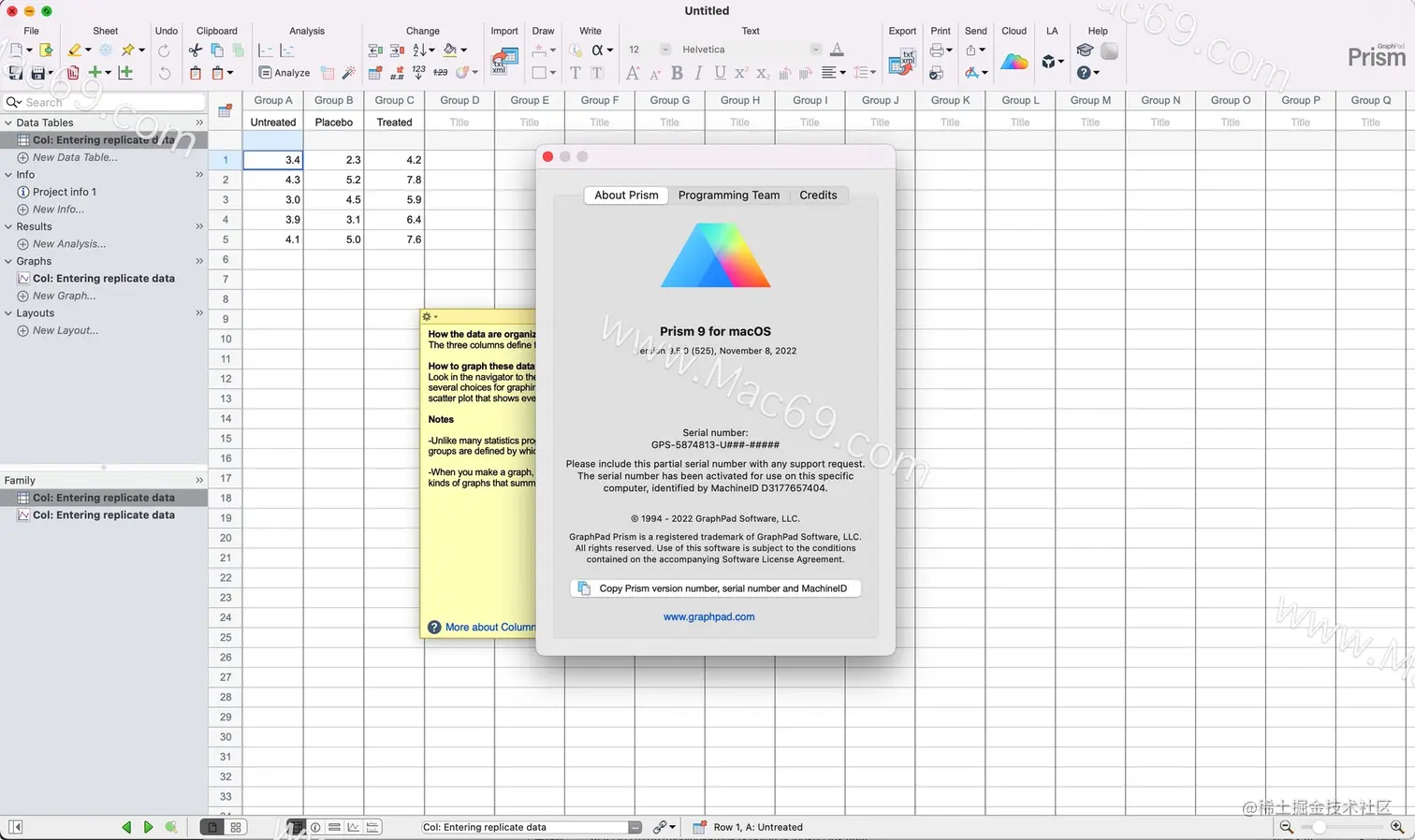1415x840 pixels.
Task: Collapse the Graphs section in navigator
Action: click(8, 261)
